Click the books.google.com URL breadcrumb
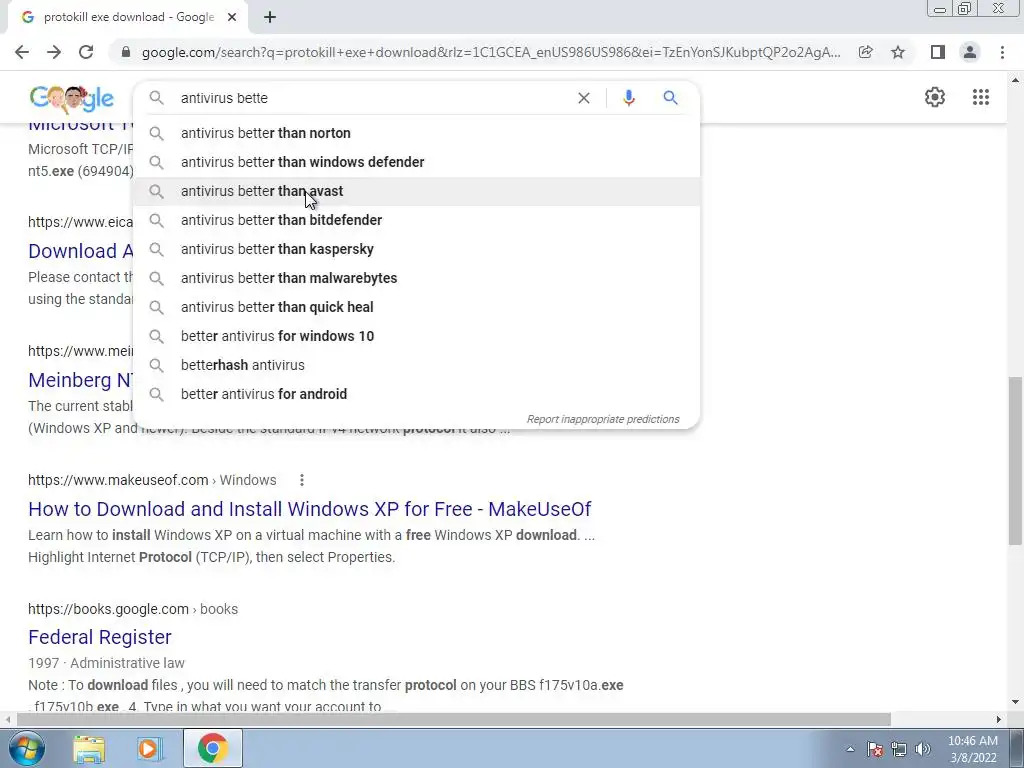The image size is (1024, 768). pyautogui.click(x=133, y=609)
